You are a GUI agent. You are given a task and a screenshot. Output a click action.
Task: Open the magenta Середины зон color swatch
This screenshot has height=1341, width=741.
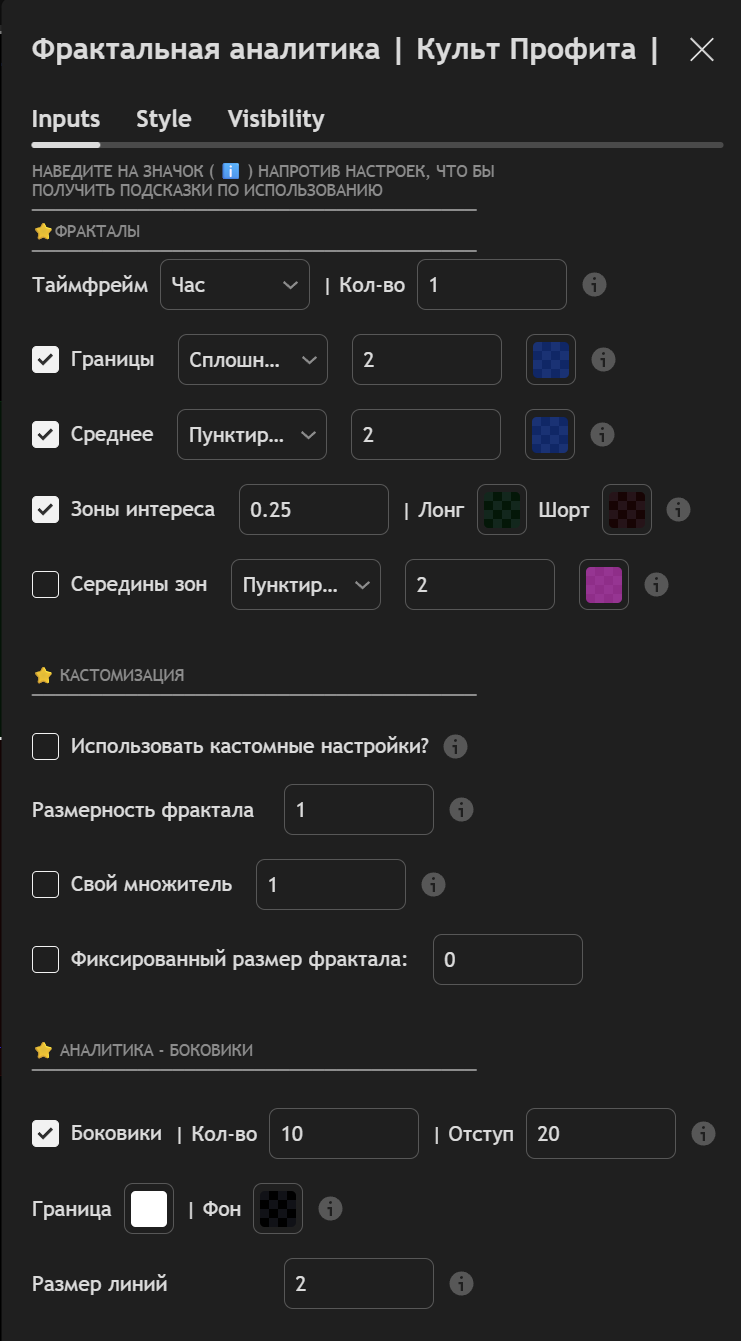point(603,585)
